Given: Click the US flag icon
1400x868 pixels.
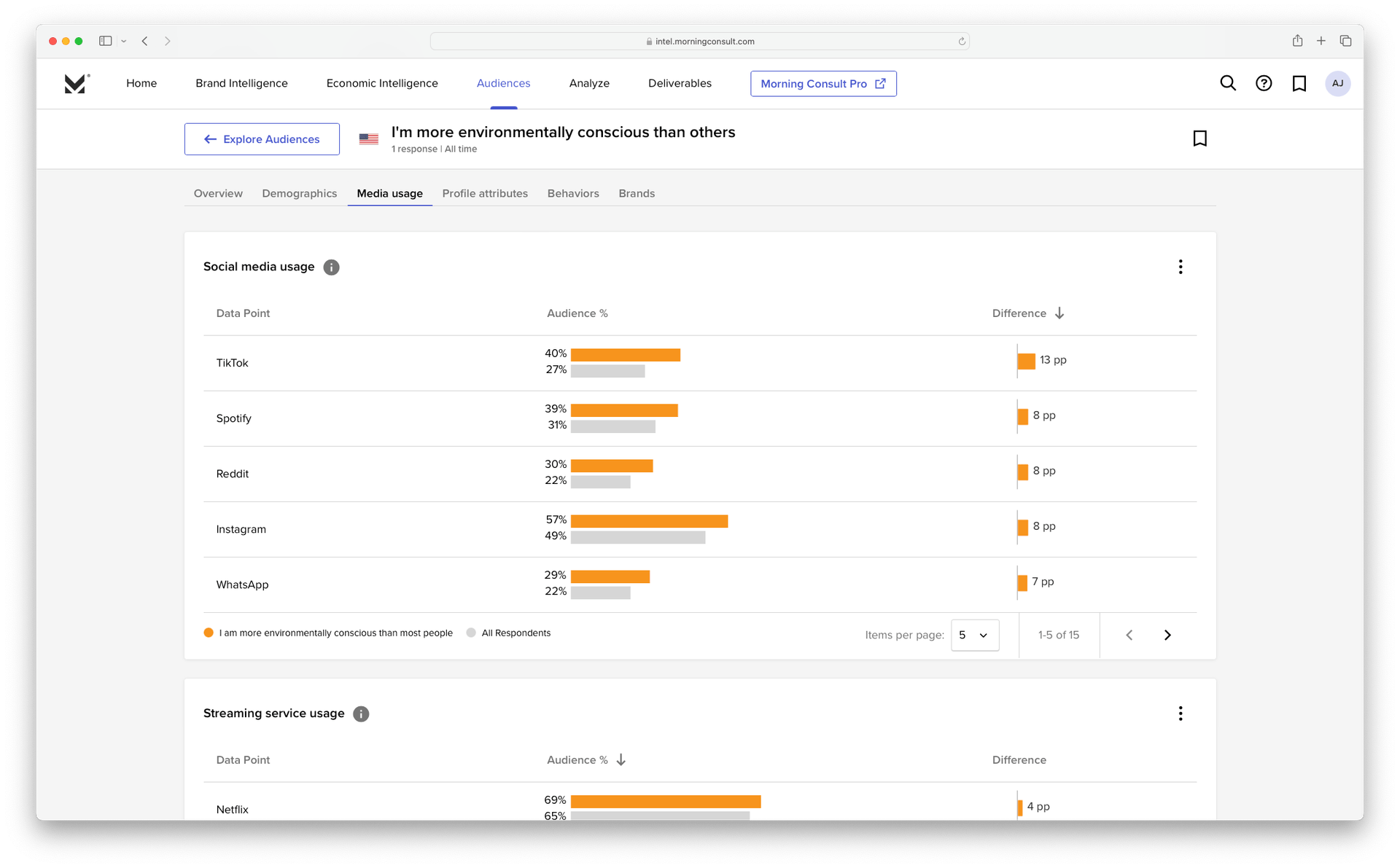Looking at the screenshot, I should tap(369, 138).
